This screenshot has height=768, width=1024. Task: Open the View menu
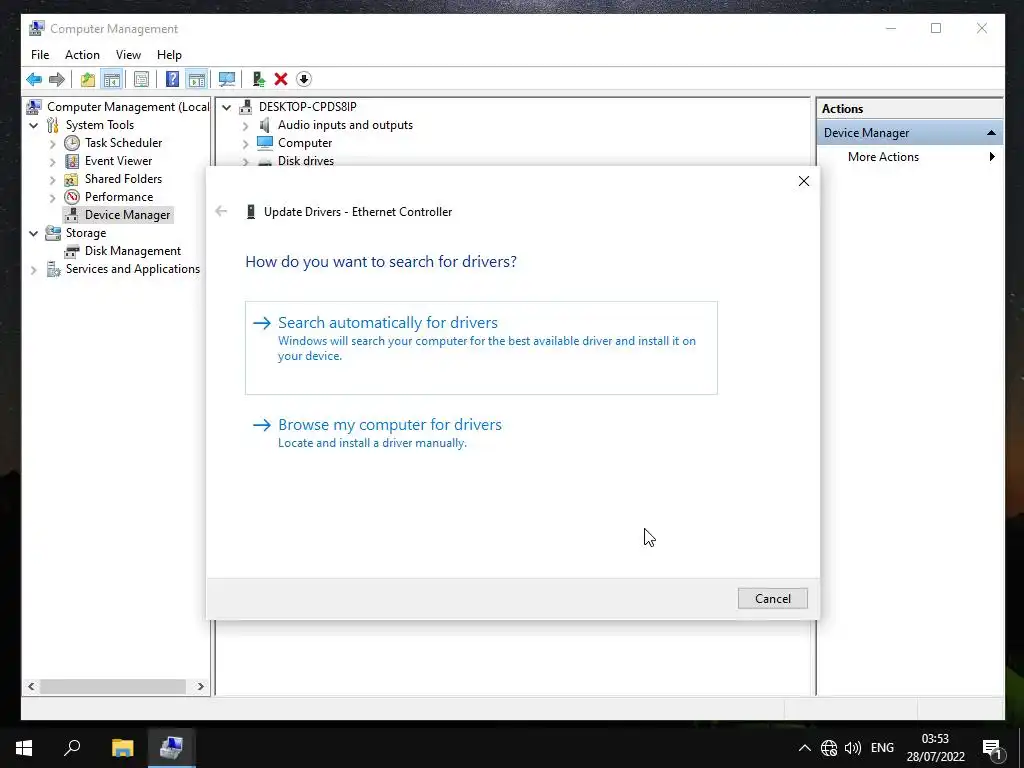[x=129, y=55]
